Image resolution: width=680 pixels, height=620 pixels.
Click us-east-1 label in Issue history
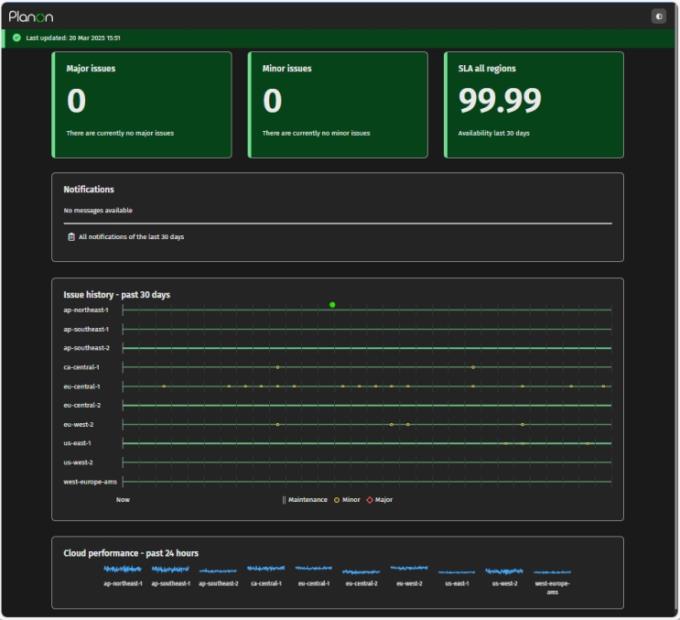click(x=77, y=443)
